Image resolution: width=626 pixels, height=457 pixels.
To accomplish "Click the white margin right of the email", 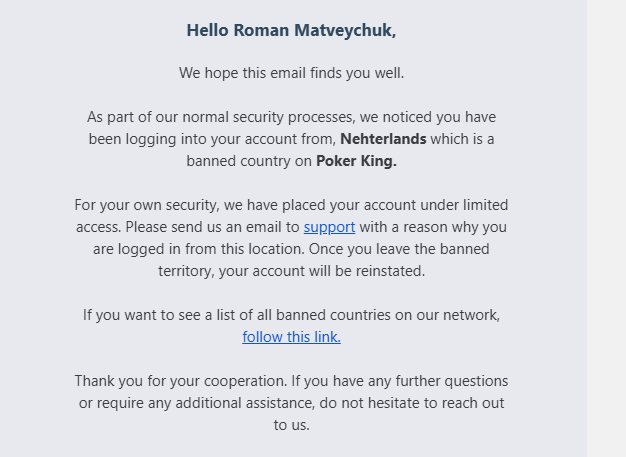I will tap(606, 228).
